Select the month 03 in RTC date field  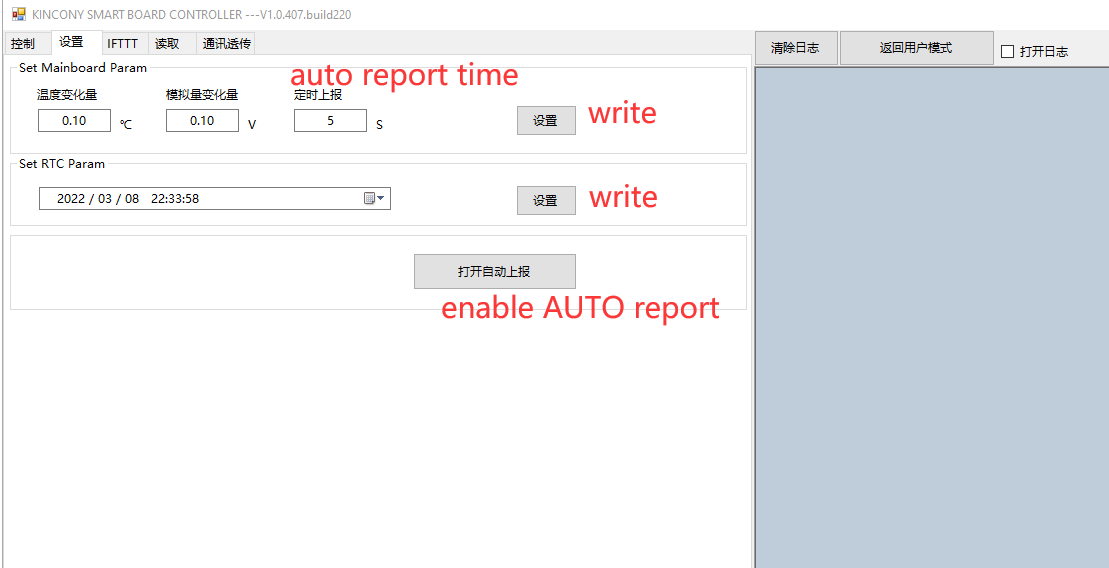[x=105, y=199]
